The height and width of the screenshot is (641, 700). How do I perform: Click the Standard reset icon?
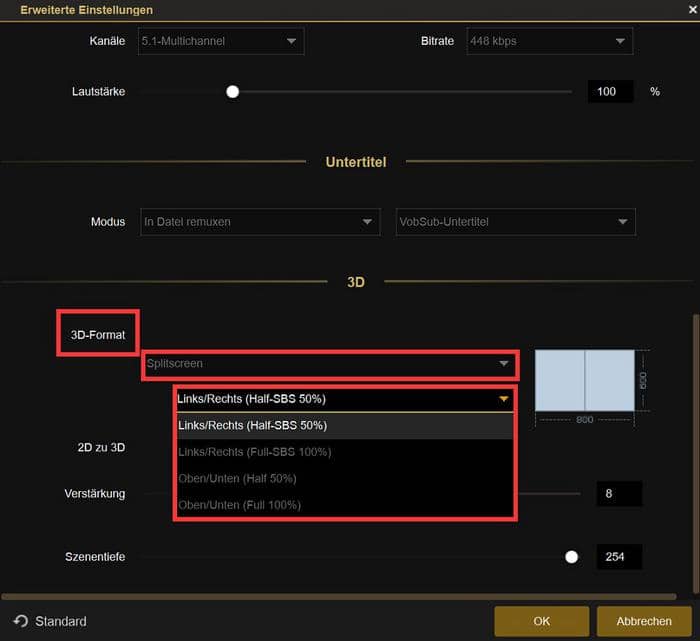pos(20,621)
